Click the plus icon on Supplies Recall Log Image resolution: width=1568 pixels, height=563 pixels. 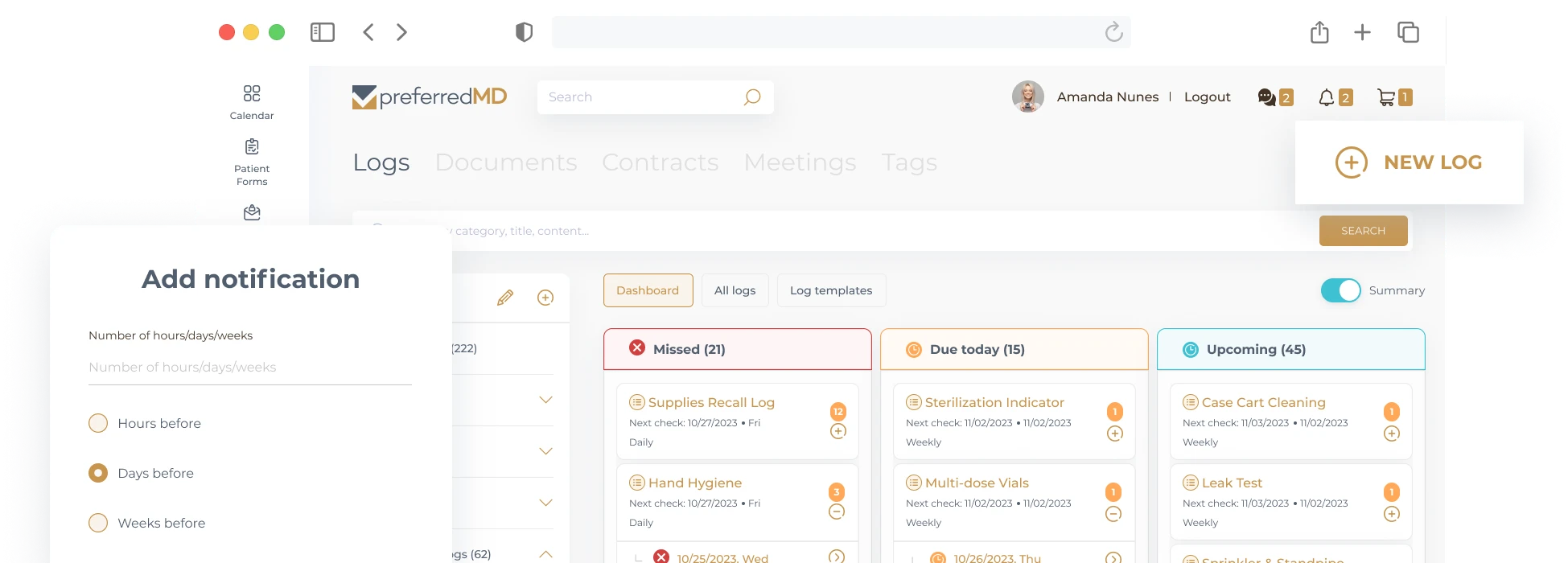838,432
